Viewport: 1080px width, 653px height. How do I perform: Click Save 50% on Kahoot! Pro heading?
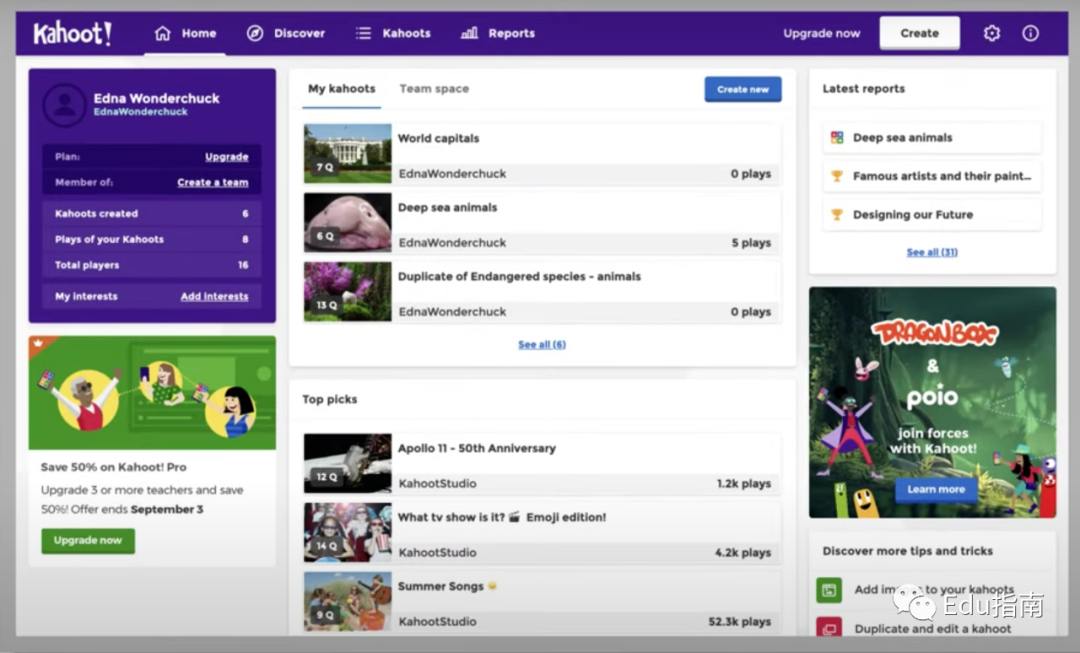pyautogui.click(x=114, y=467)
